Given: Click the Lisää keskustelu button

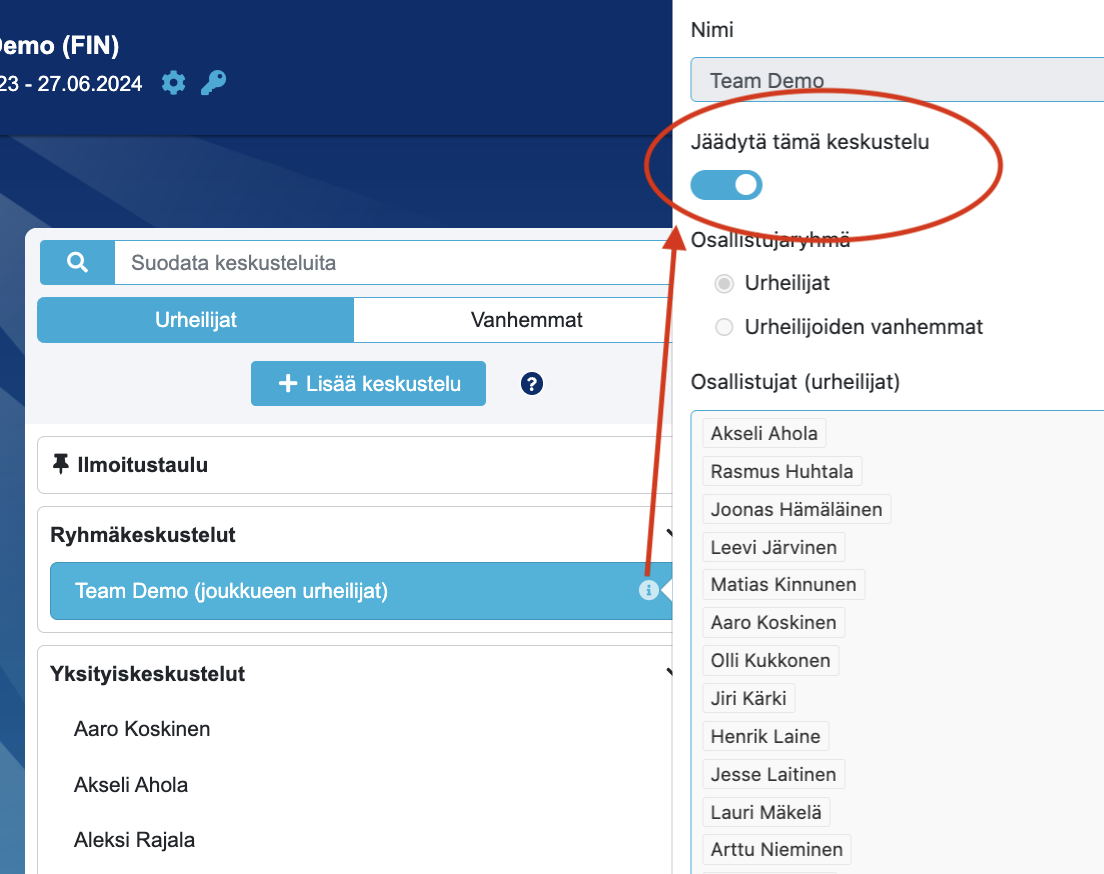Looking at the screenshot, I should point(368,384).
